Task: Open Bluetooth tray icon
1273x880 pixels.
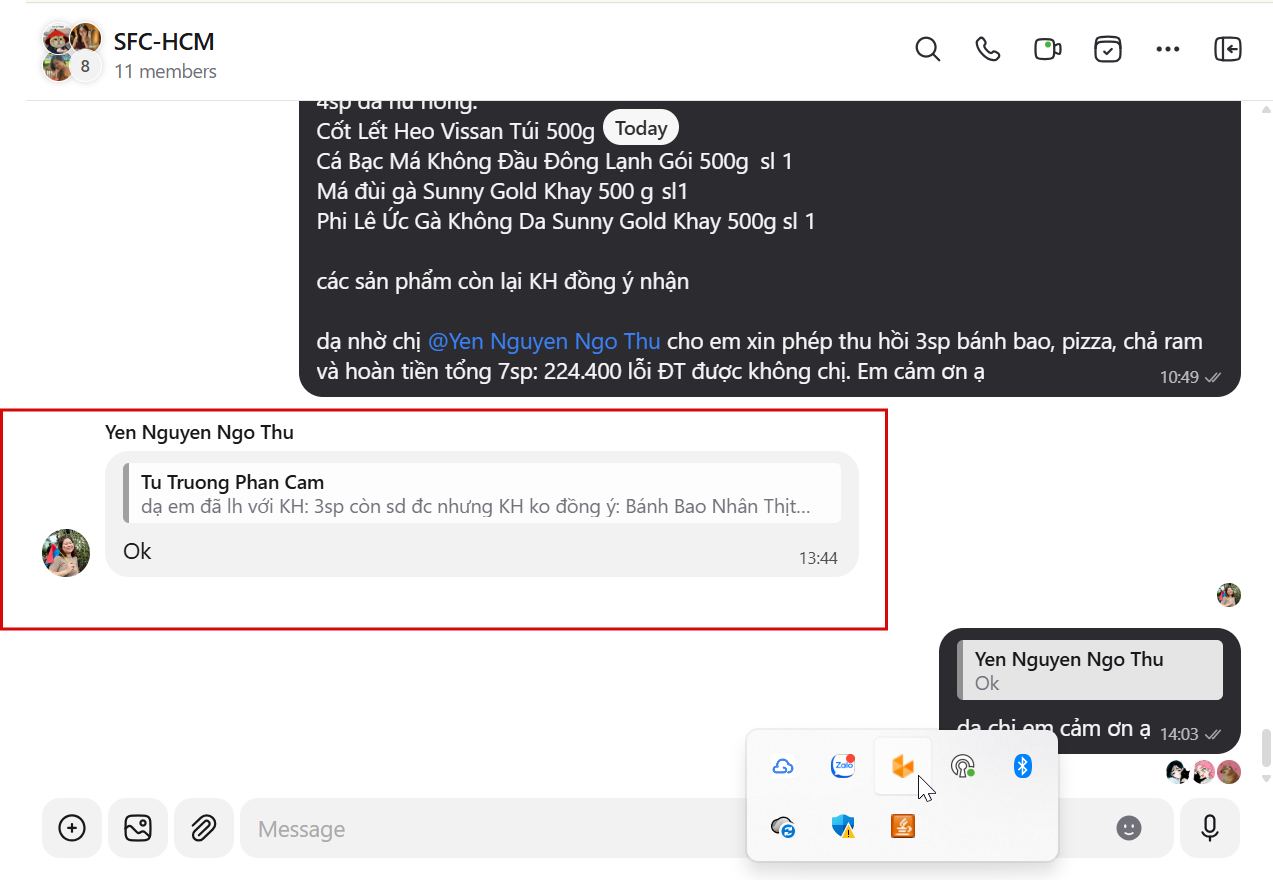Action: coord(1022,767)
